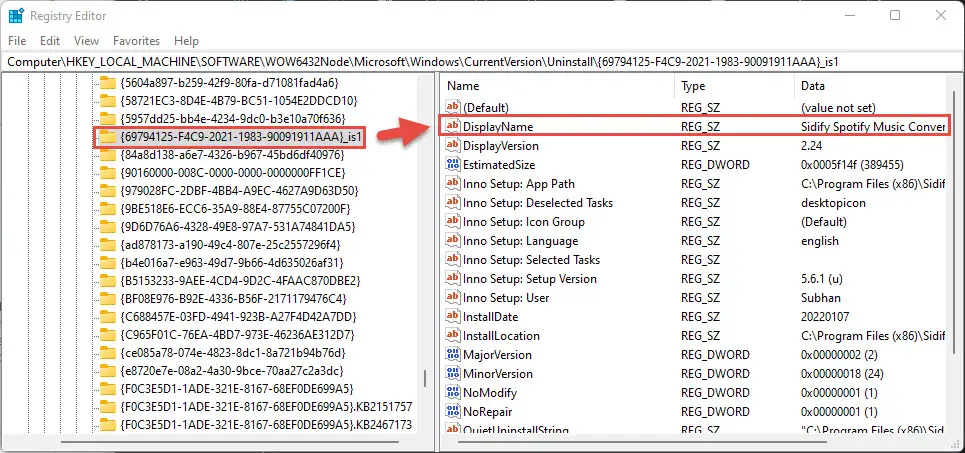Click the string icon of InstallLocation value

(x=453, y=335)
